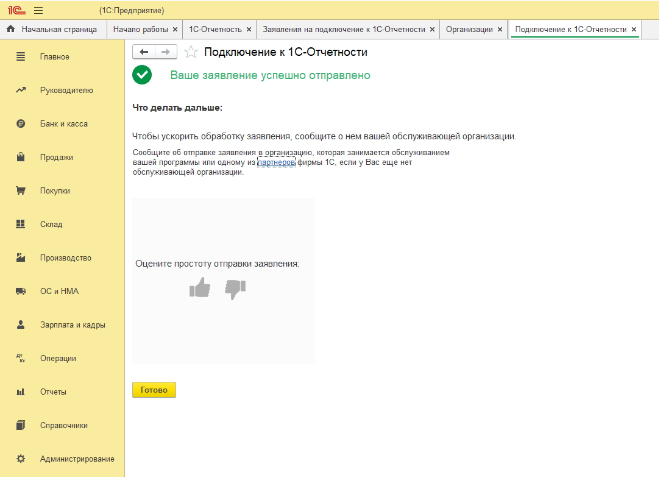Image resolution: width=659 pixels, height=477 pixels.
Task: Click the Отчеты bar chart icon
Action: 21,392
